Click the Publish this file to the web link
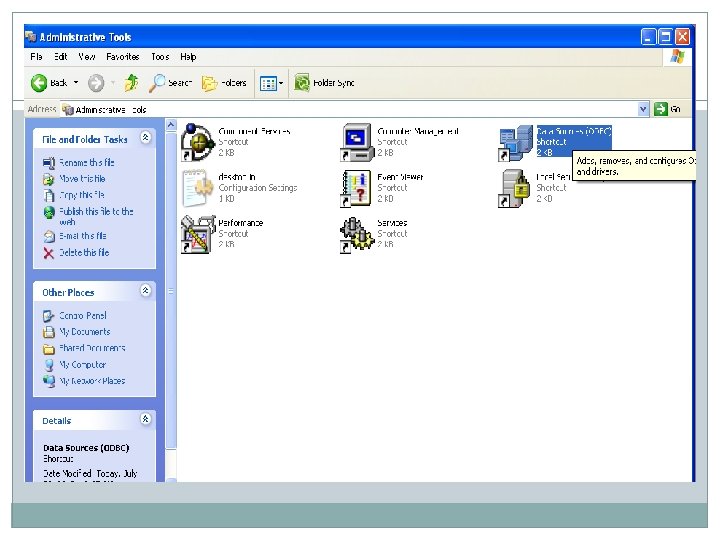The image size is (720, 540). click(x=96, y=216)
